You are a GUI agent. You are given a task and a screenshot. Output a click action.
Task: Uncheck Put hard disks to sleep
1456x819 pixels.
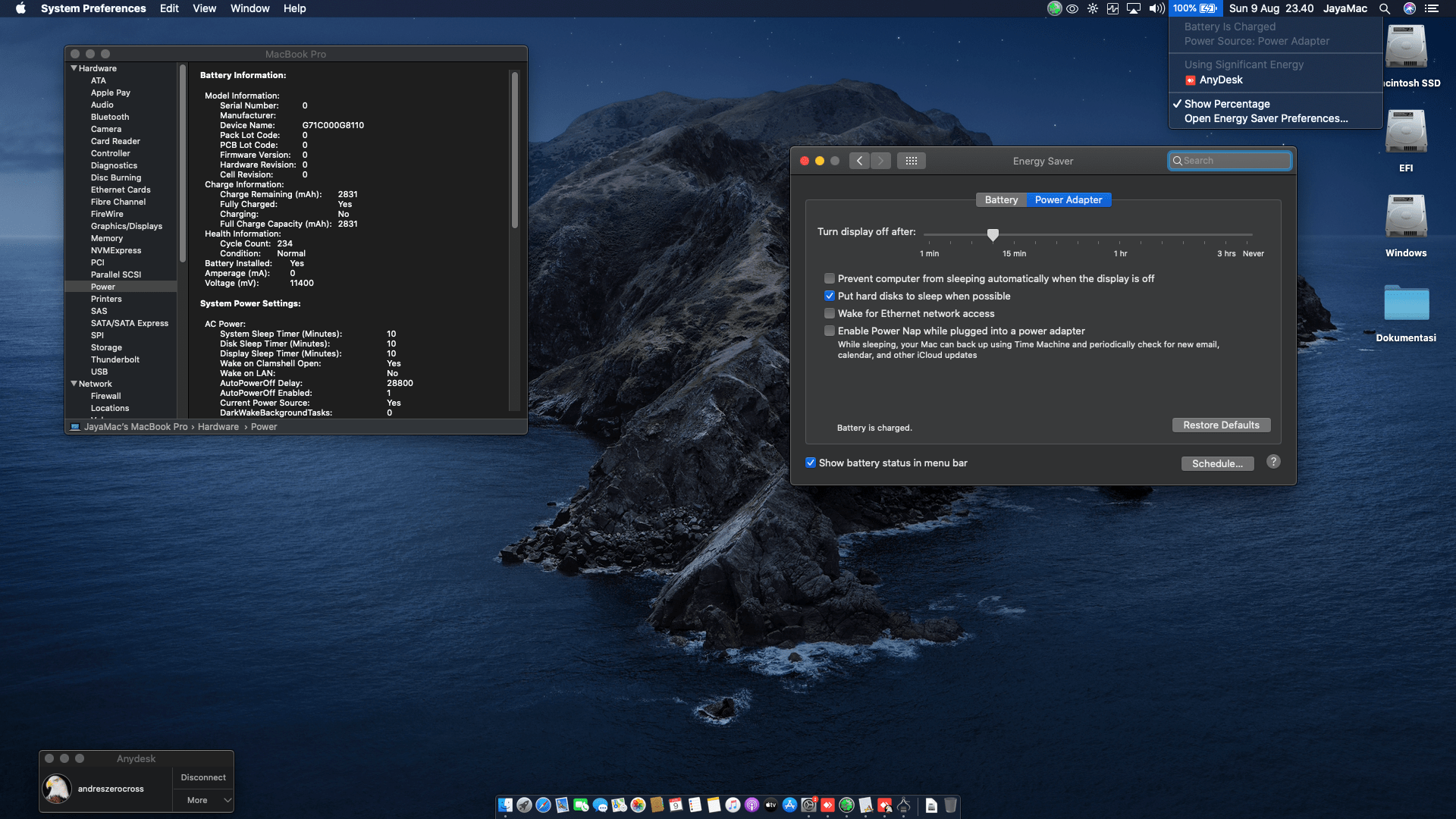830,296
